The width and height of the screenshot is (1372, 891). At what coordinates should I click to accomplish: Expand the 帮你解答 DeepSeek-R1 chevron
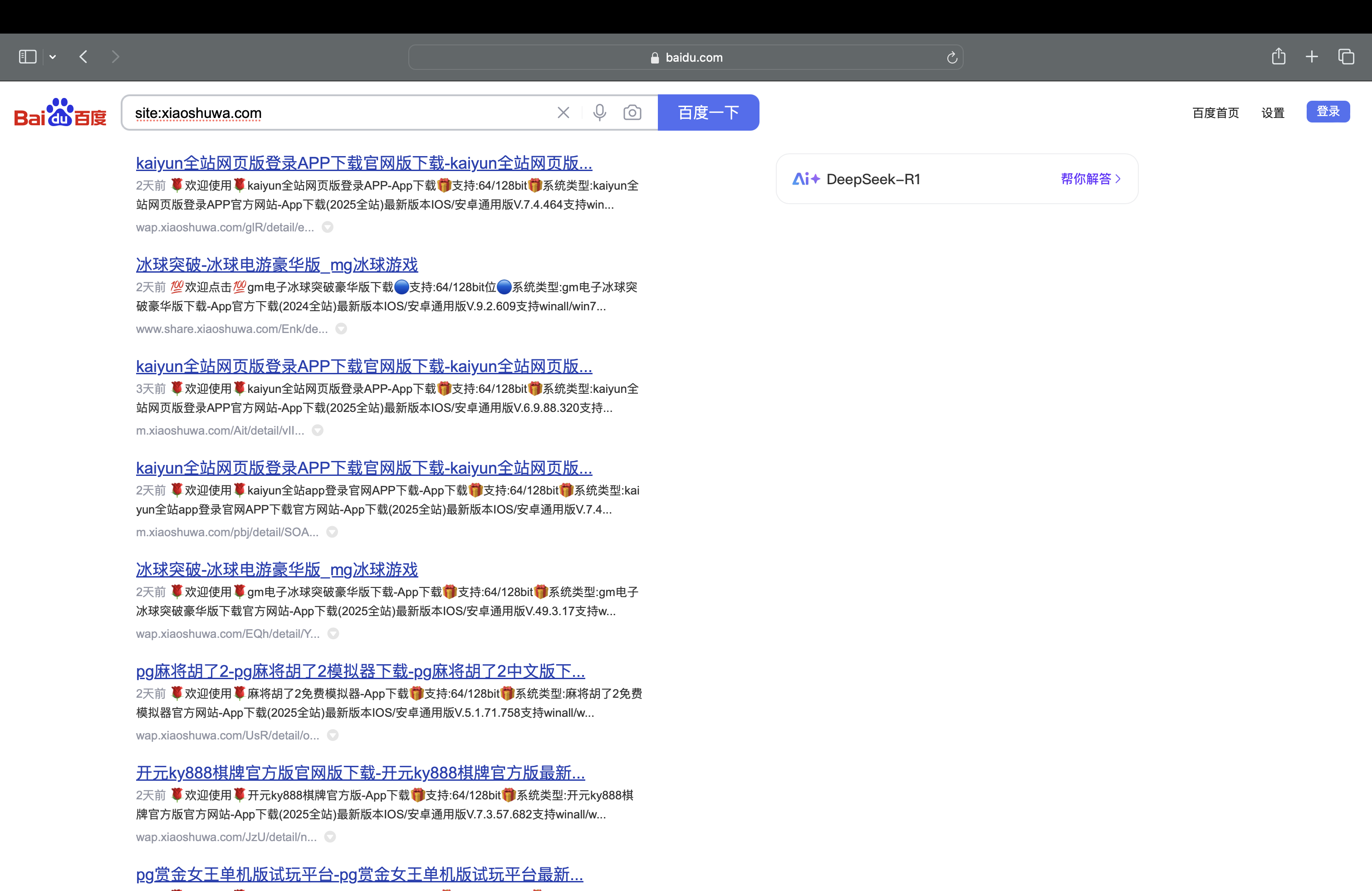tap(1118, 179)
